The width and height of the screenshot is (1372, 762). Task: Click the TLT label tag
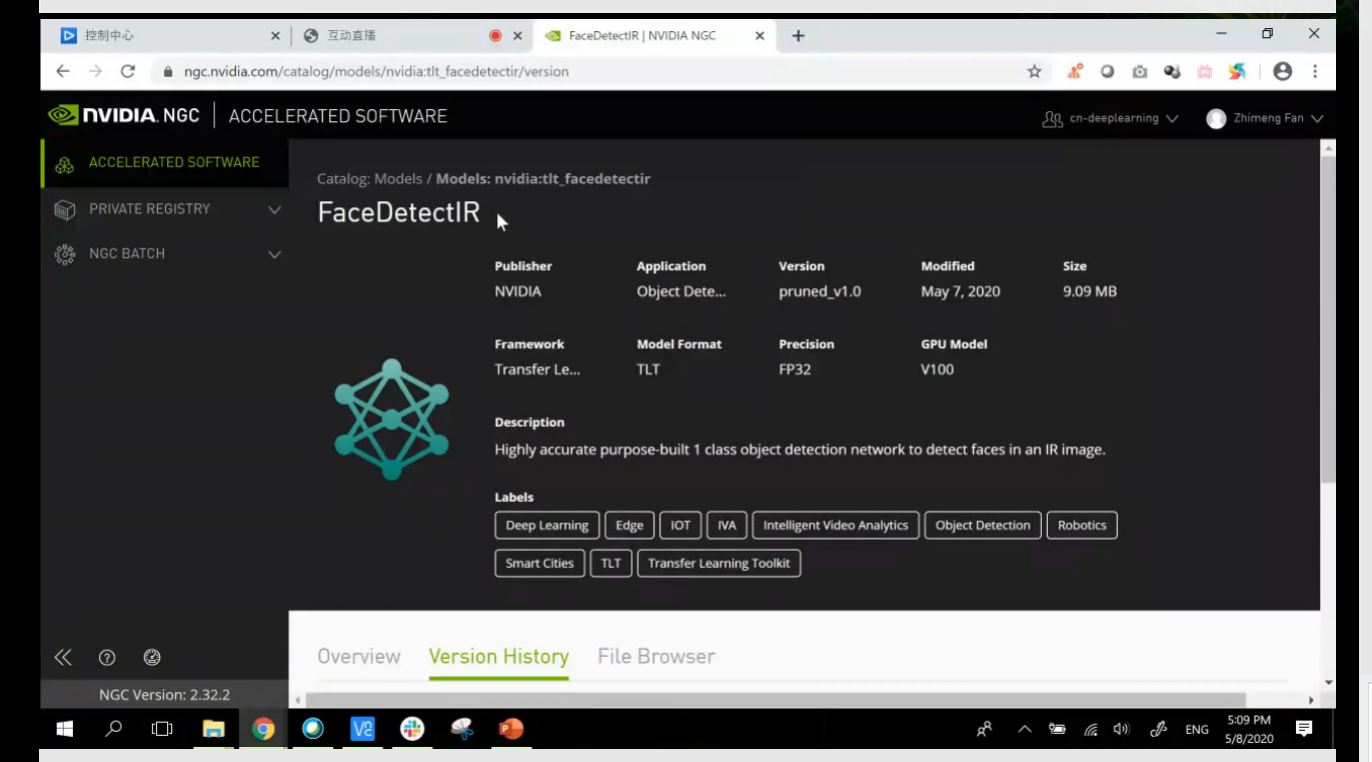tap(611, 563)
